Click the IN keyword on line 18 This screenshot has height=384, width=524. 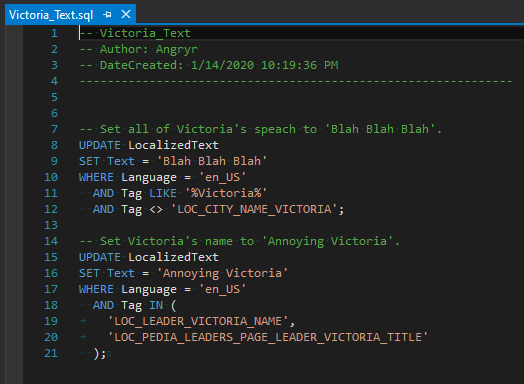pos(156,305)
